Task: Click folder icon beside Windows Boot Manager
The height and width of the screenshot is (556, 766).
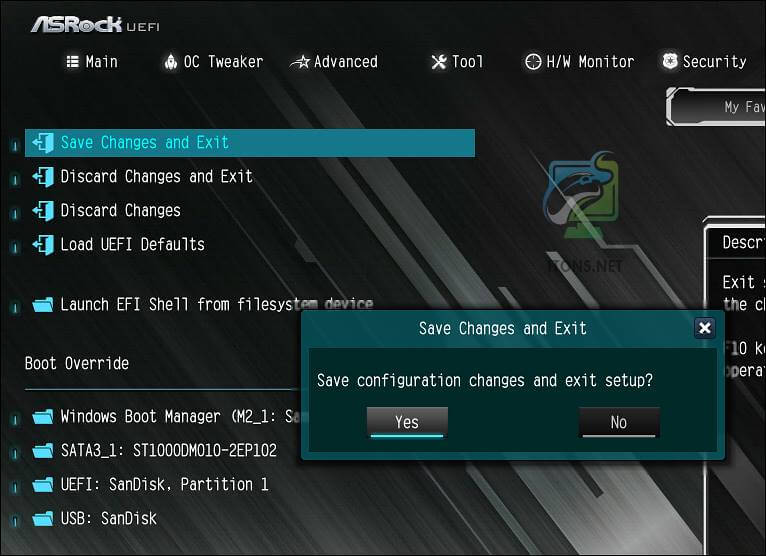Action: pyautogui.click(x=43, y=417)
